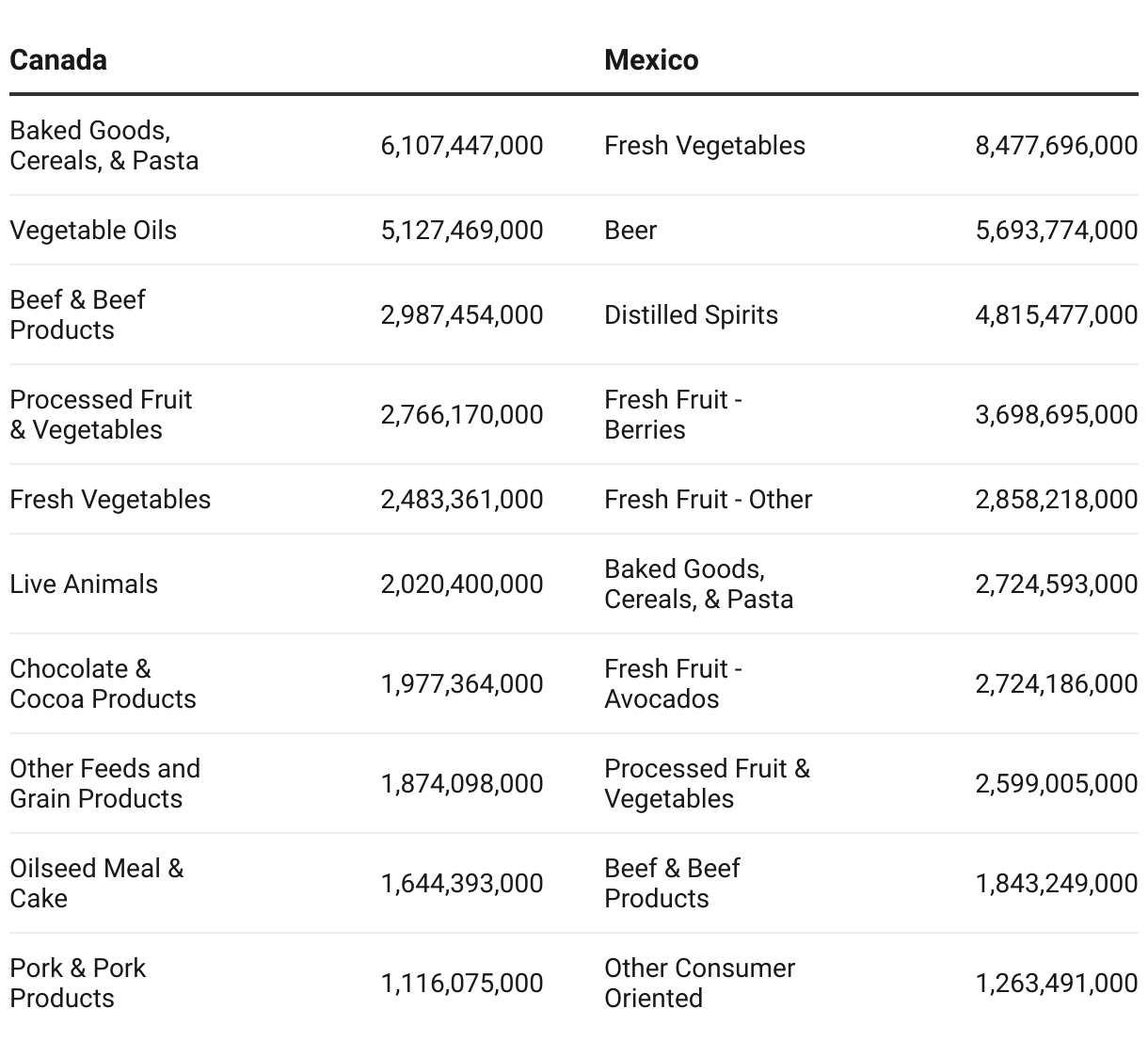Image resolution: width=1148 pixels, height=1041 pixels.
Task: Select the Fresh Fruit - Other label
Action: coord(708,500)
